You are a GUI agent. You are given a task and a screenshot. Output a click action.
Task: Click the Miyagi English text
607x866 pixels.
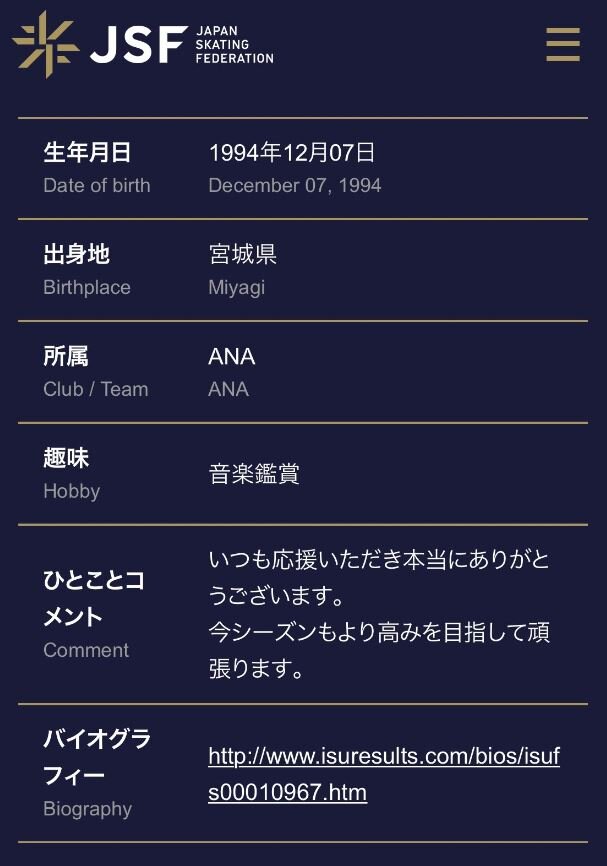pos(236,287)
